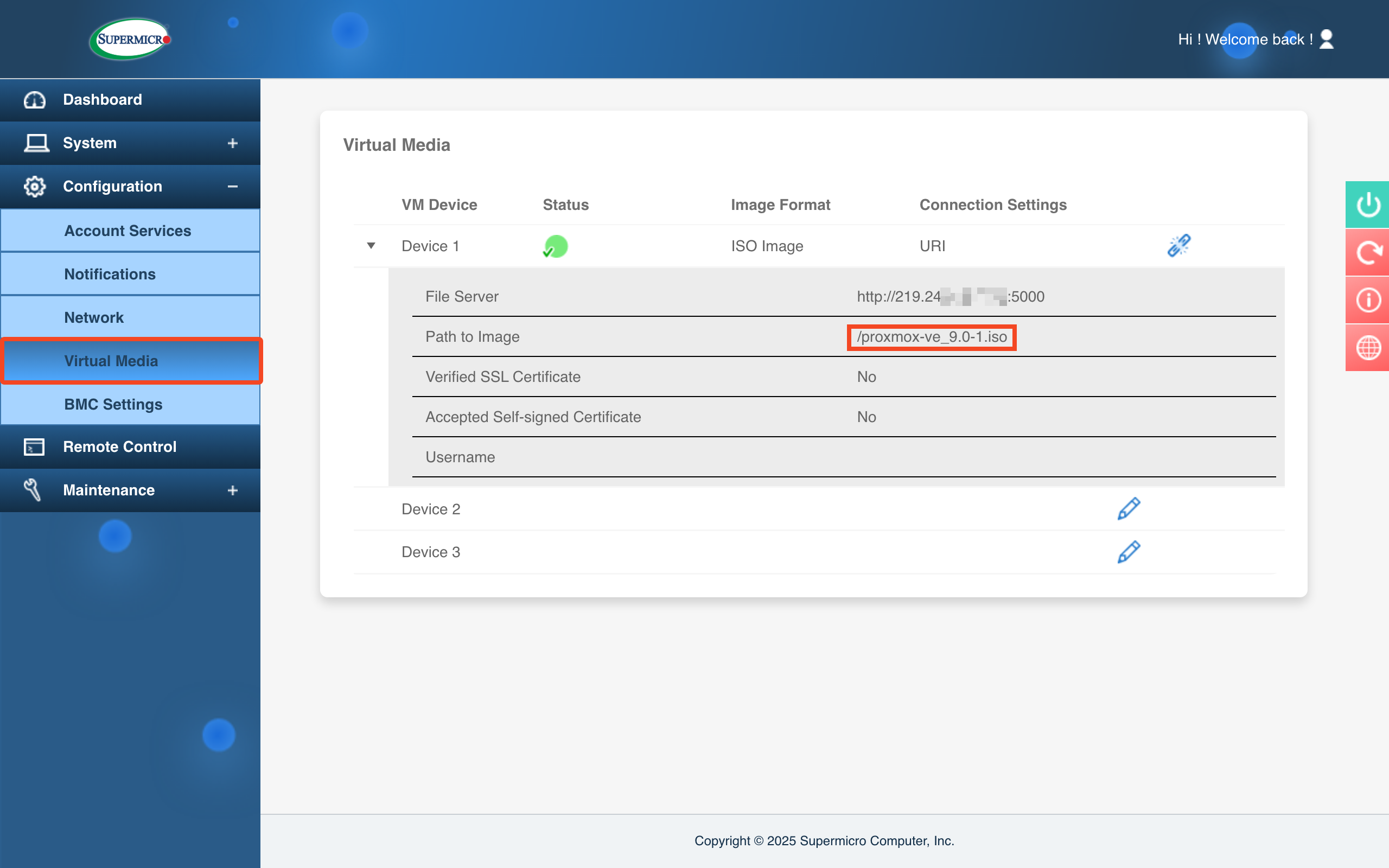Open Notifications submenu item
This screenshot has height=868, width=1389.
130,275
